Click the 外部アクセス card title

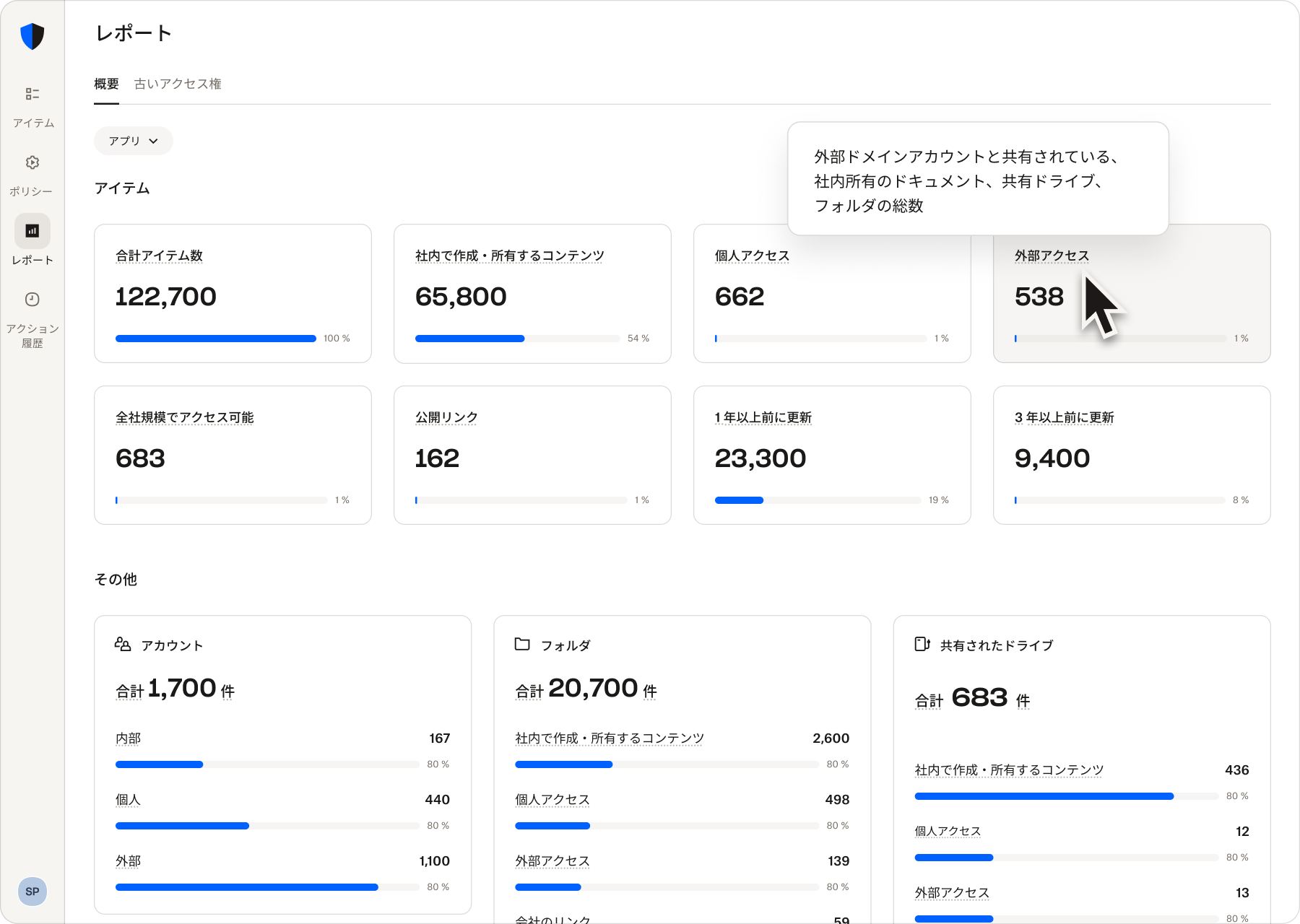[x=1052, y=256]
